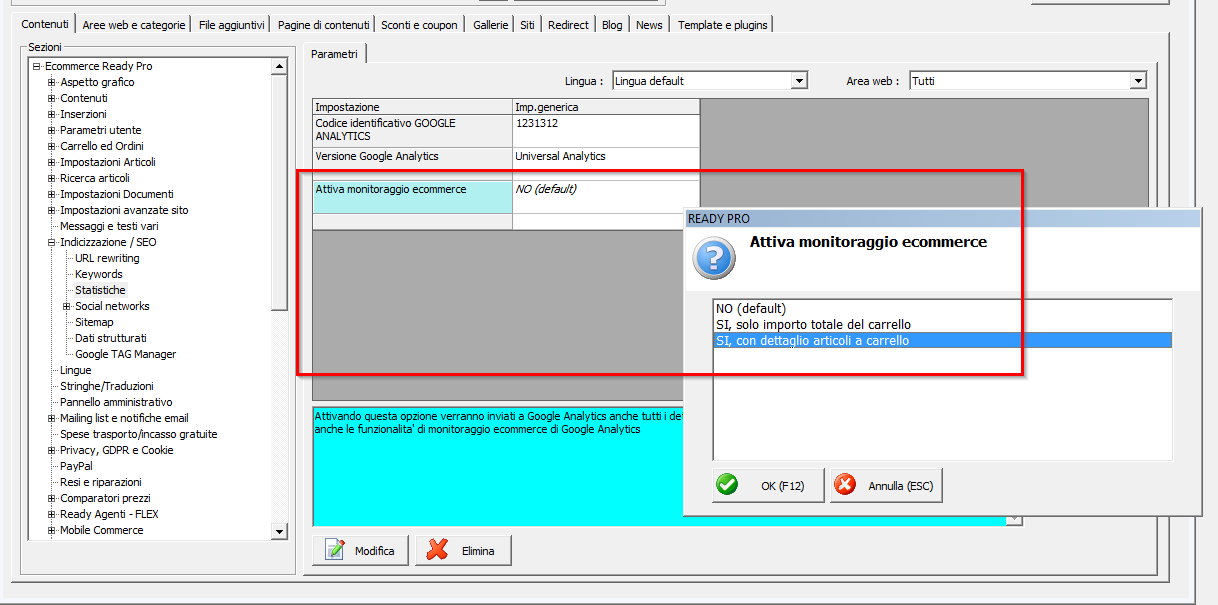Click the Sezioni tree scroll-down arrow
This screenshot has height=605, width=1218.
coord(279,532)
